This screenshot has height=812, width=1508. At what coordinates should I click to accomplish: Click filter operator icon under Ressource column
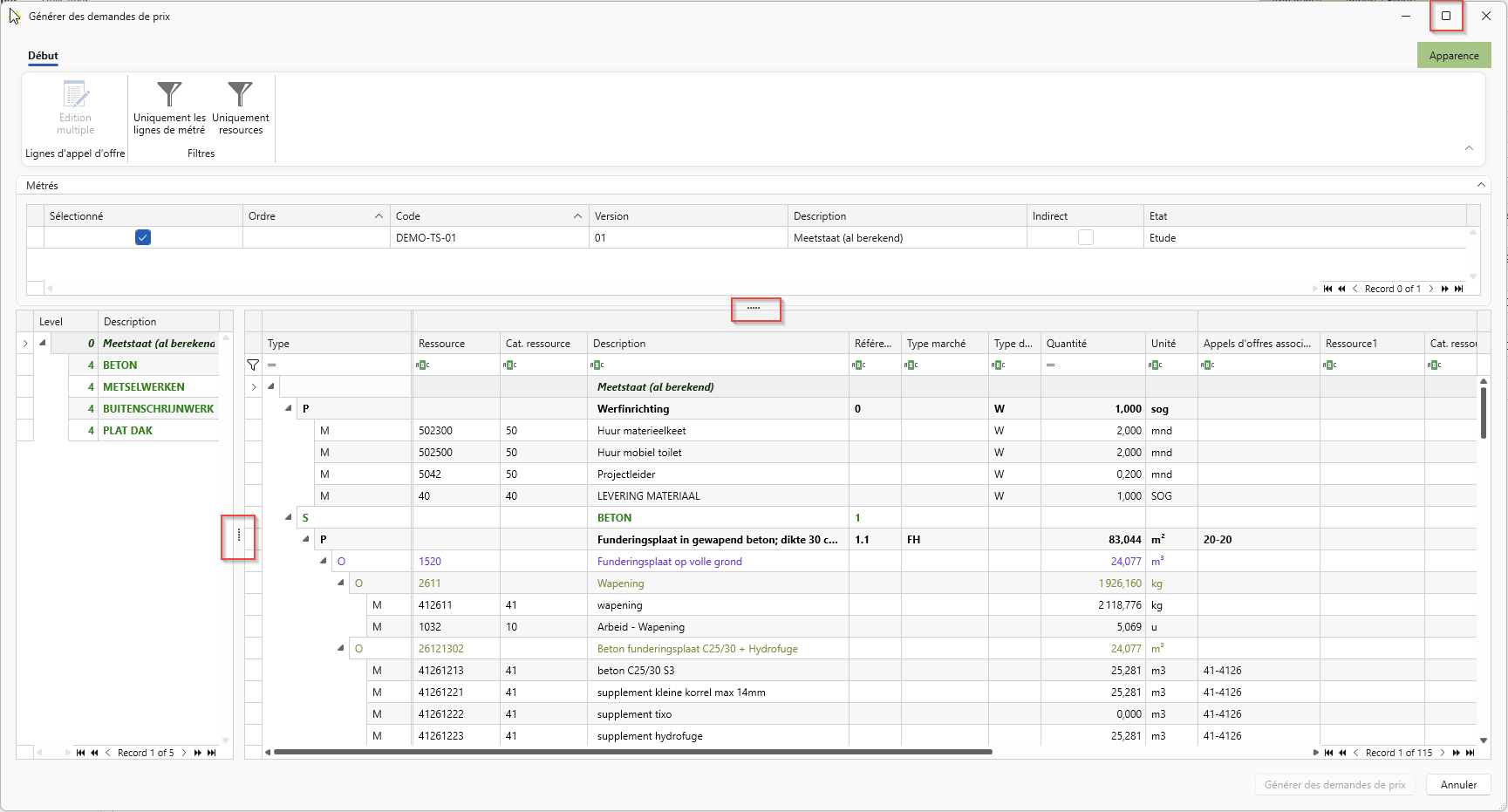(423, 365)
